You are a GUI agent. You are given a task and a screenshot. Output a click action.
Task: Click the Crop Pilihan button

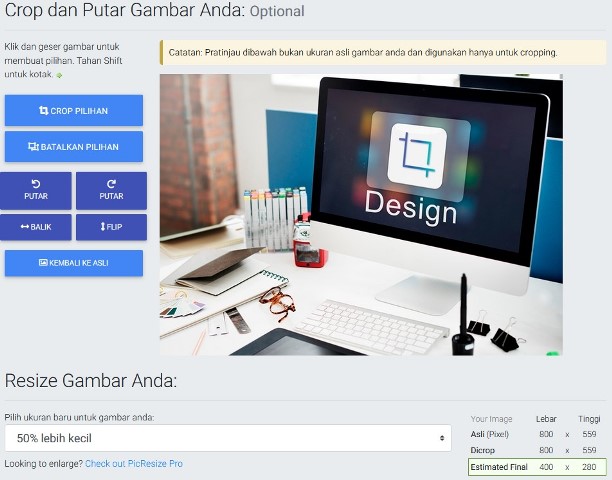coord(74,110)
